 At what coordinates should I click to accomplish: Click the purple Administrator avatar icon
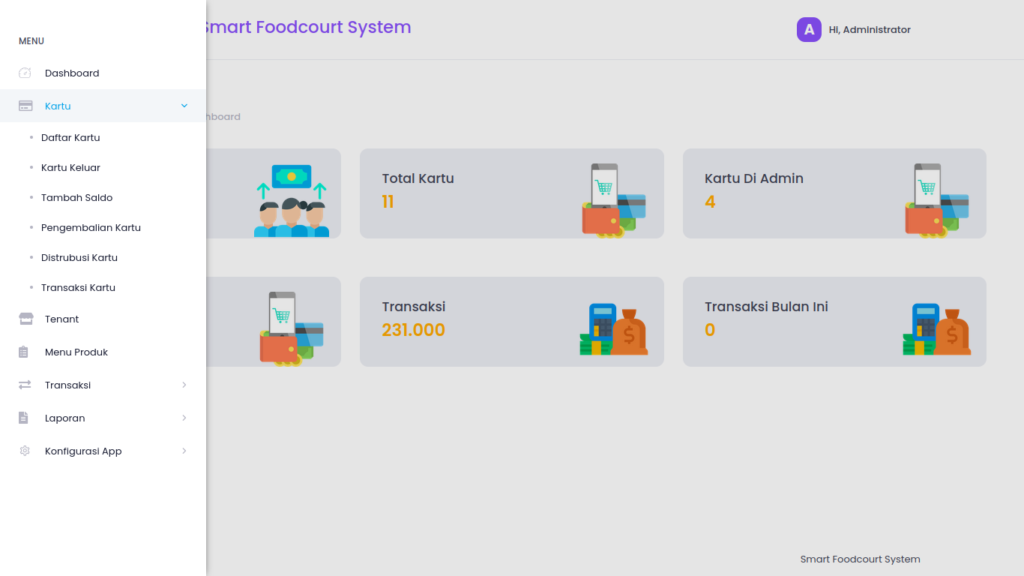click(808, 29)
